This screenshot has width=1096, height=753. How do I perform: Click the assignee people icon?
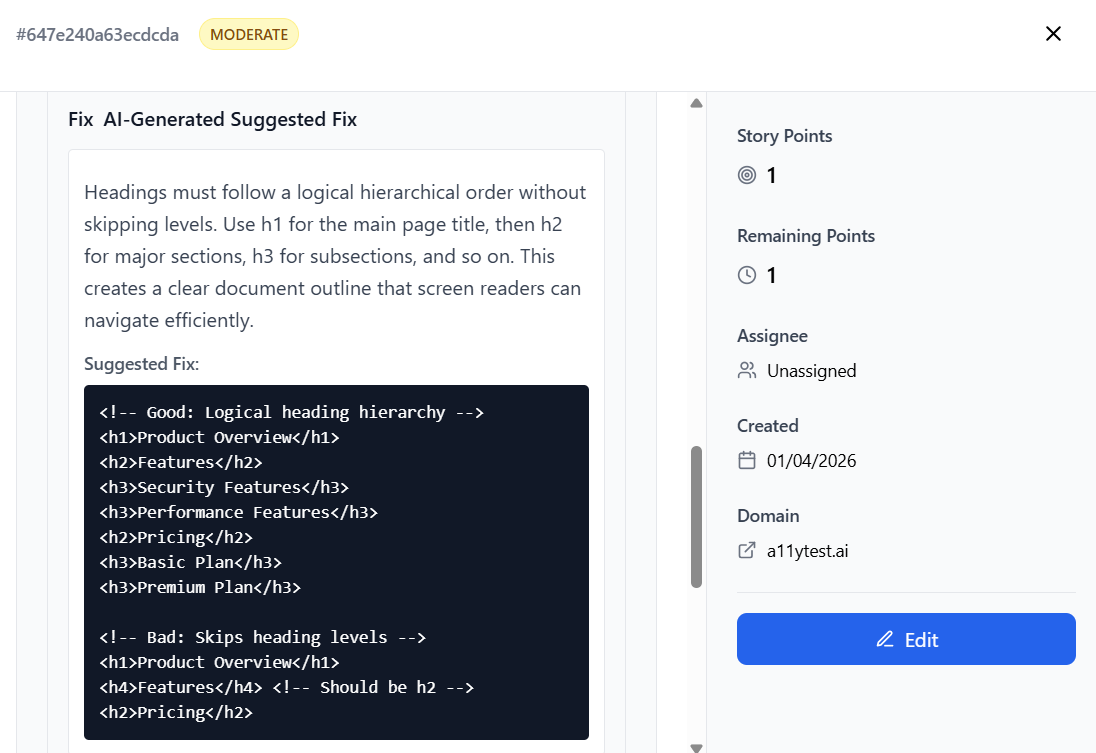pyautogui.click(x=747, y=371)
